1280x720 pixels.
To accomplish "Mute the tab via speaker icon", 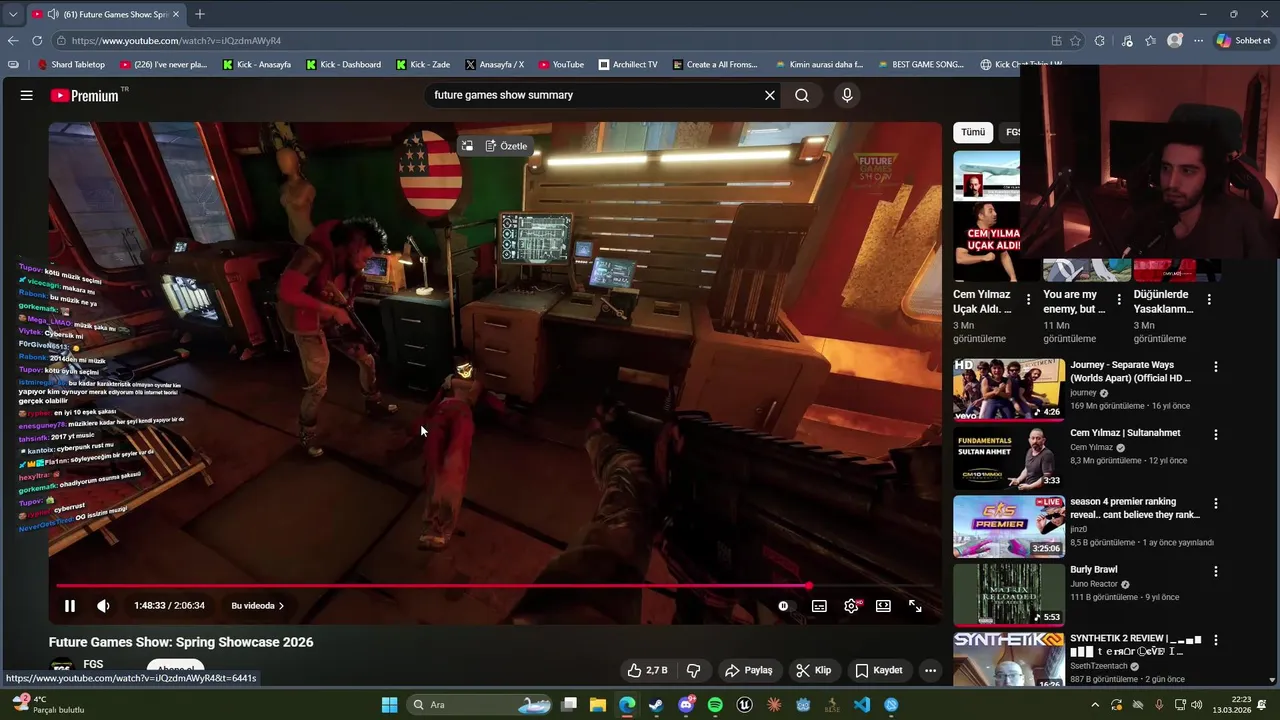I will coord(52,14).
